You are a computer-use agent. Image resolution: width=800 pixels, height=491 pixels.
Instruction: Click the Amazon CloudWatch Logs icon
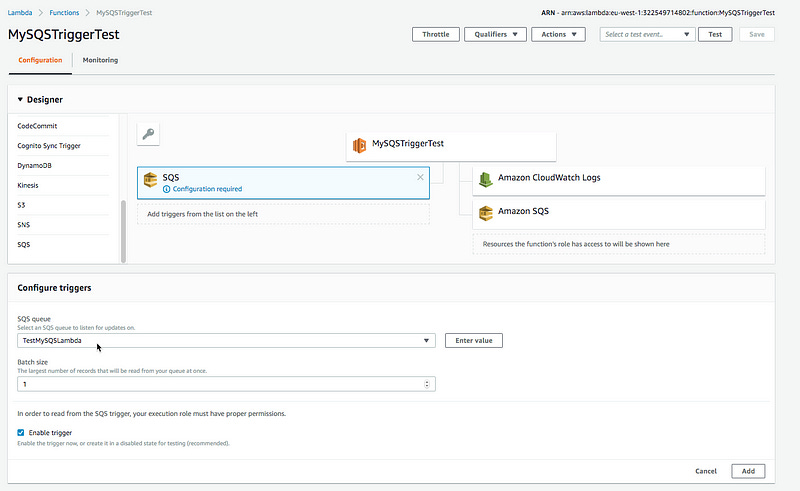click(485, 179)
